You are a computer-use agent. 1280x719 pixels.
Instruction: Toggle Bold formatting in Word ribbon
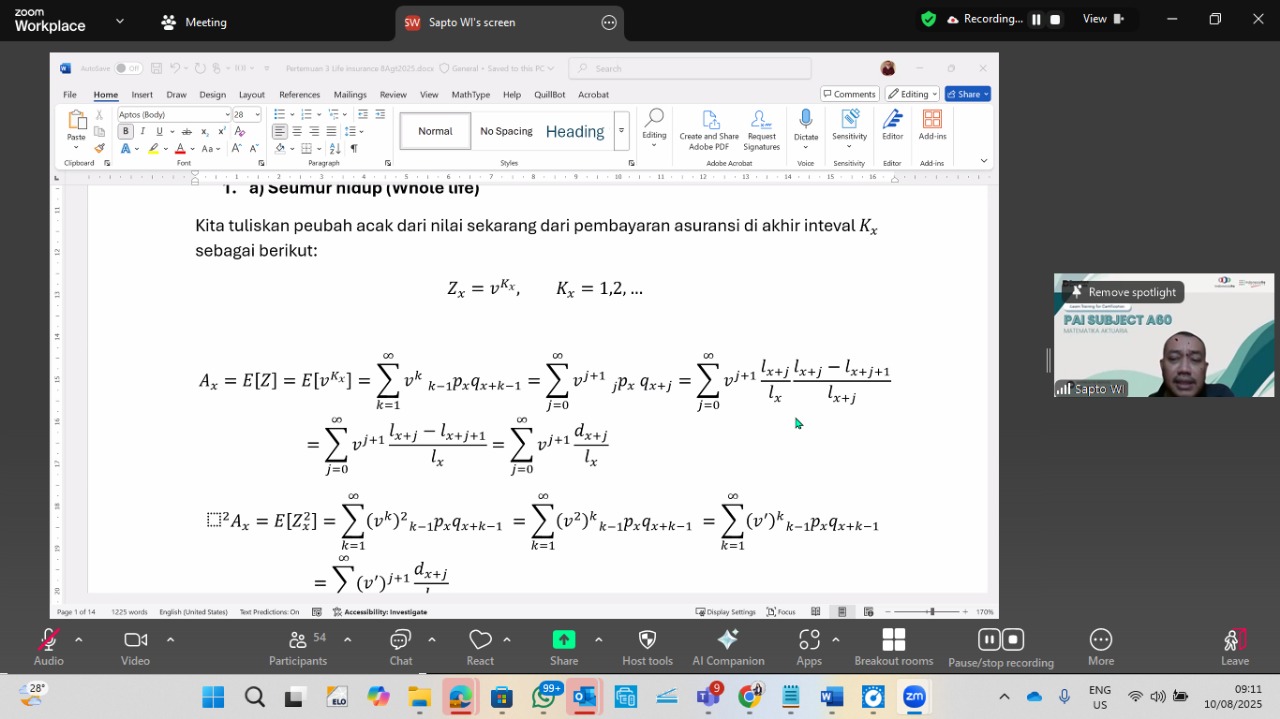(x=126, y=132)
